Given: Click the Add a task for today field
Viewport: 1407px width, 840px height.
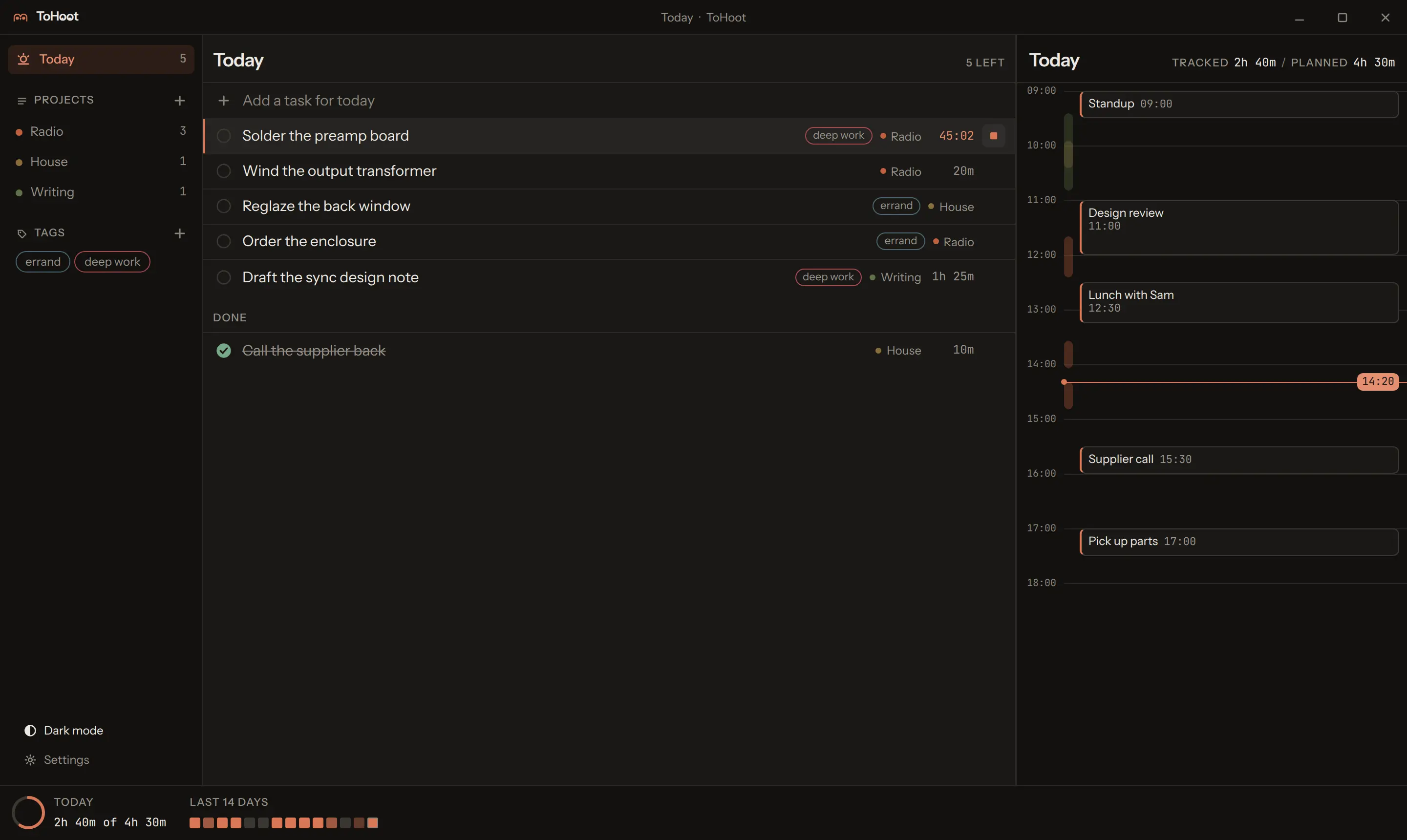Looking at the screenshot, I should pos(609,101).
